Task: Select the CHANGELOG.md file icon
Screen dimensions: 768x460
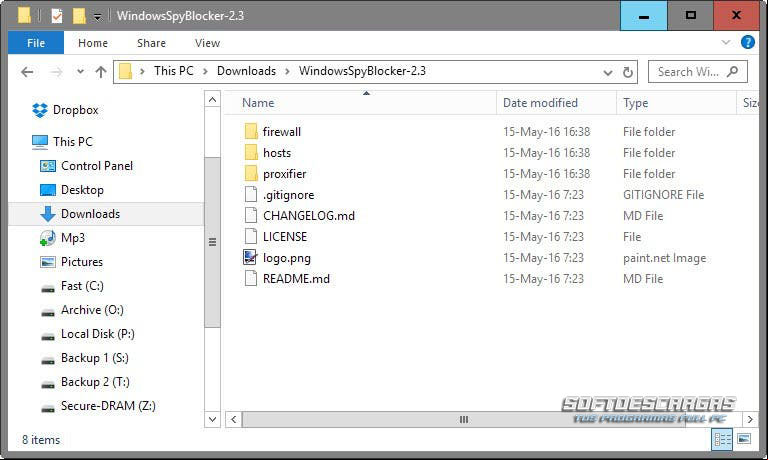Action: (251, 216)
